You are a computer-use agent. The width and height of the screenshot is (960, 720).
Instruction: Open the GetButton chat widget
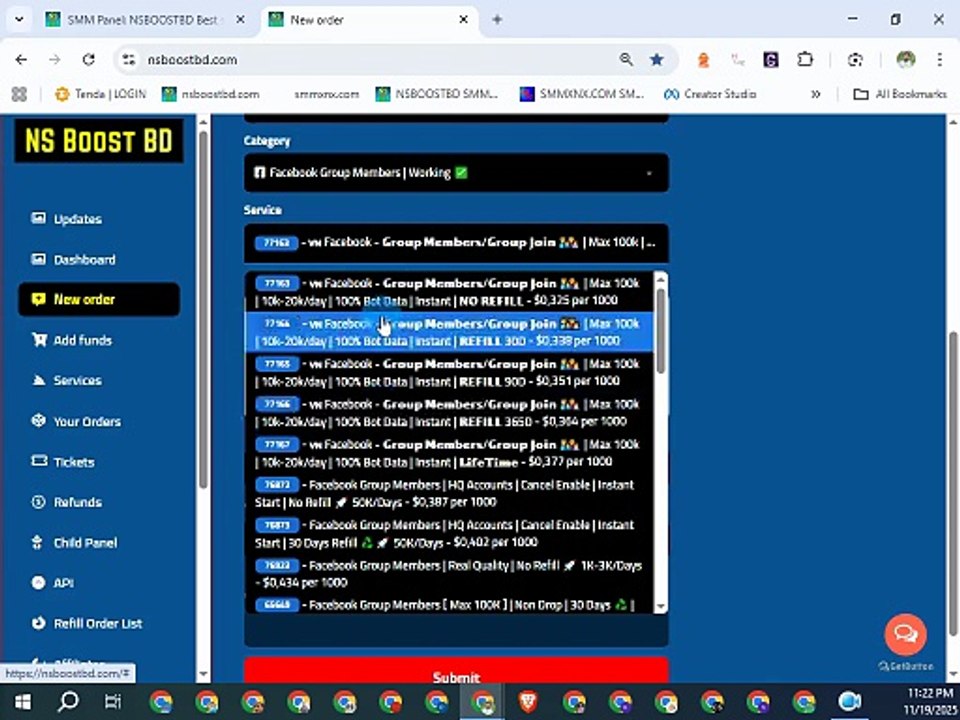[x=906, y=634]
